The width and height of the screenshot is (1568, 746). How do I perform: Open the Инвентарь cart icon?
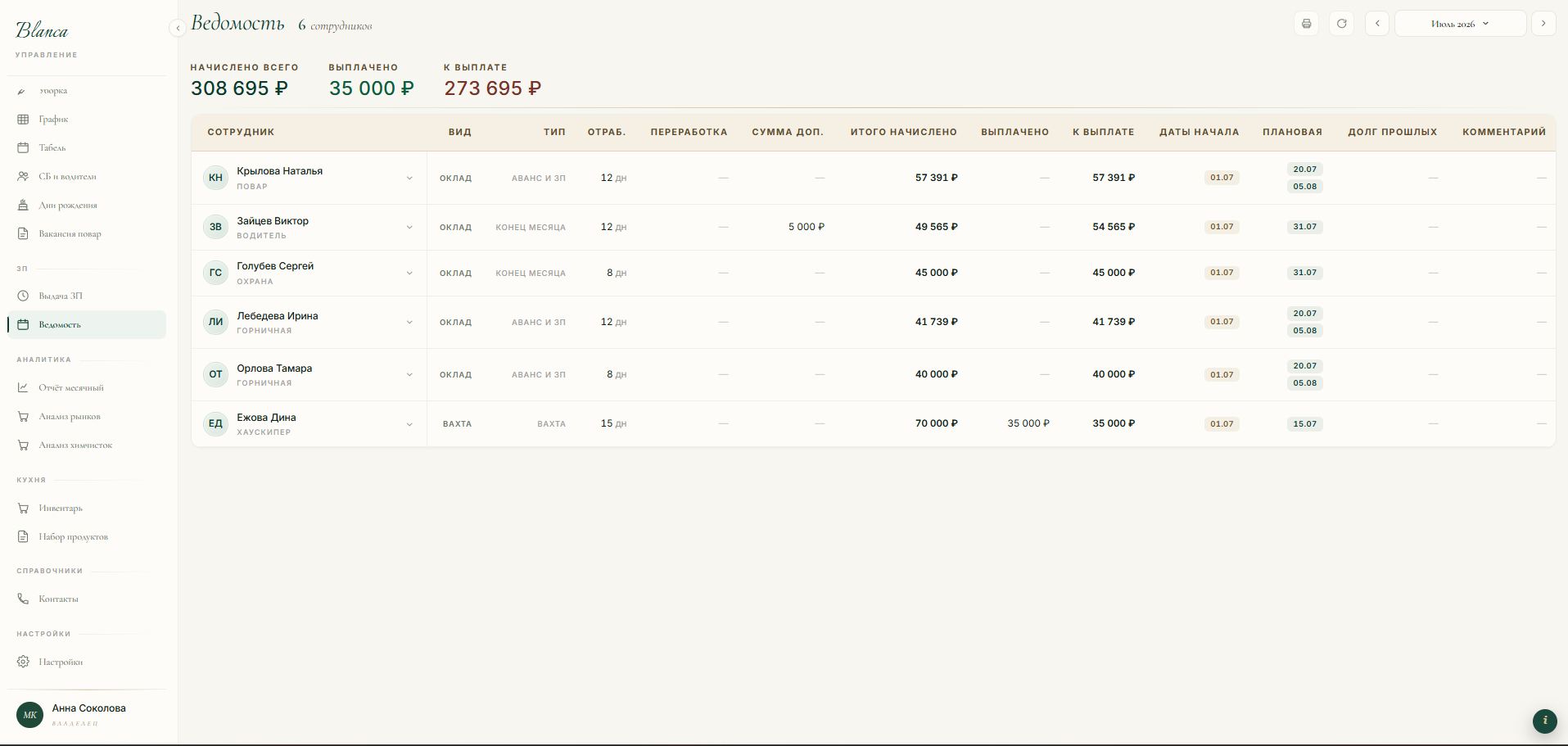tap(23, 509)
